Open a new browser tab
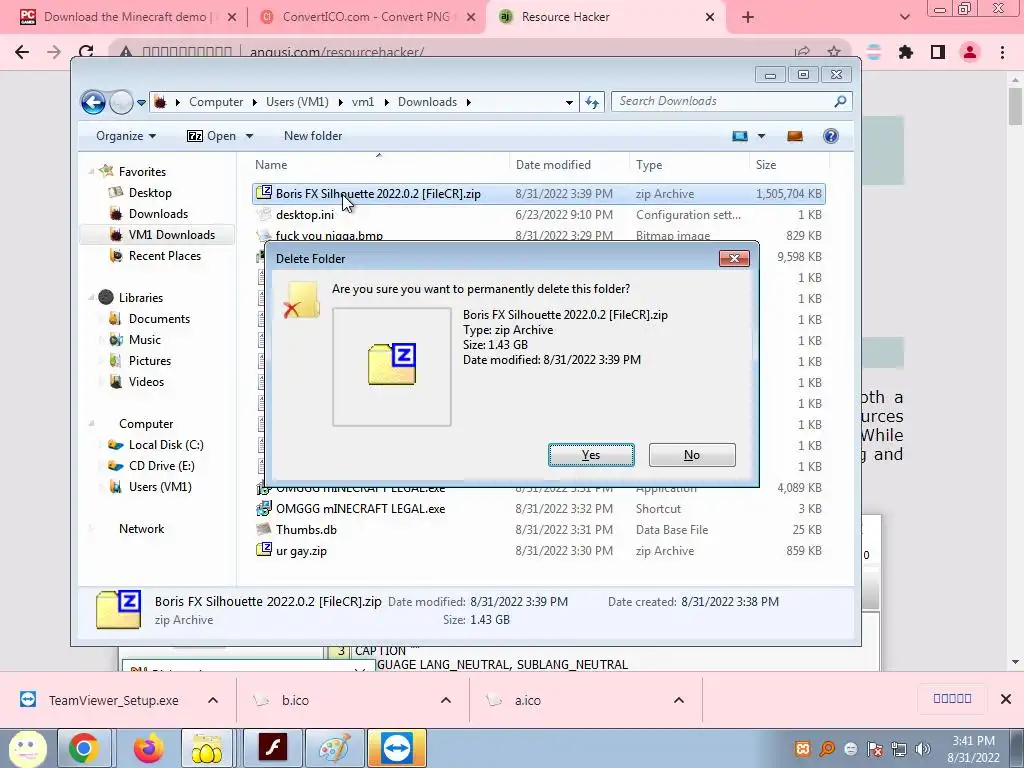1024x768 pixels. point(748,18)
